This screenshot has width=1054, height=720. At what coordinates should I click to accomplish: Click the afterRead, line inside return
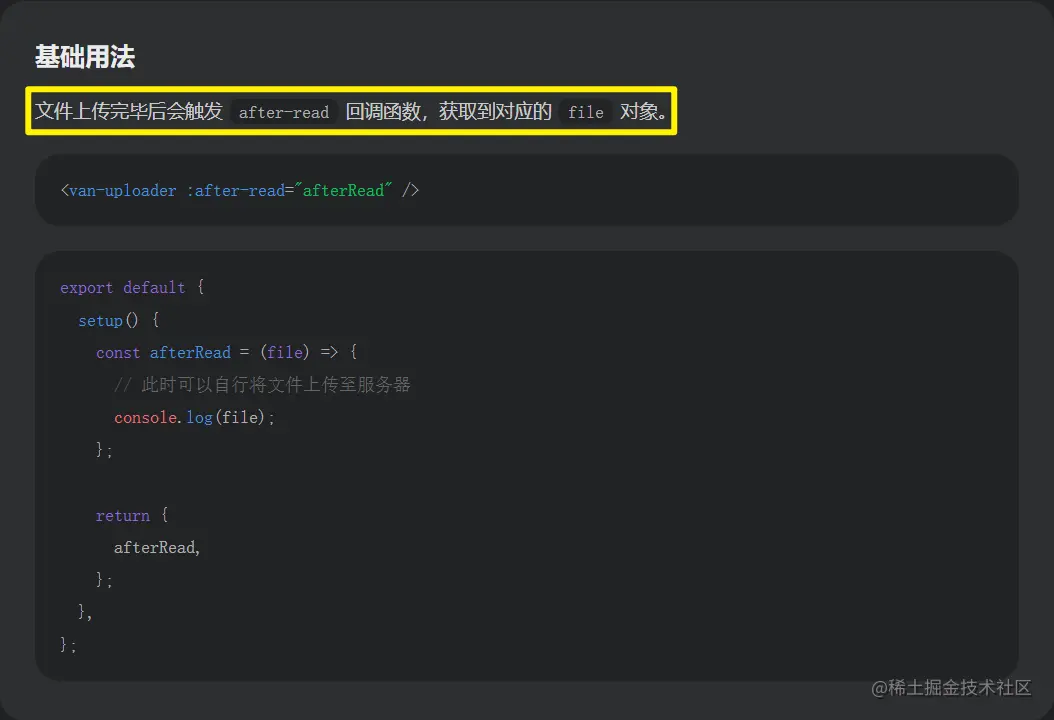click(157, 548)
